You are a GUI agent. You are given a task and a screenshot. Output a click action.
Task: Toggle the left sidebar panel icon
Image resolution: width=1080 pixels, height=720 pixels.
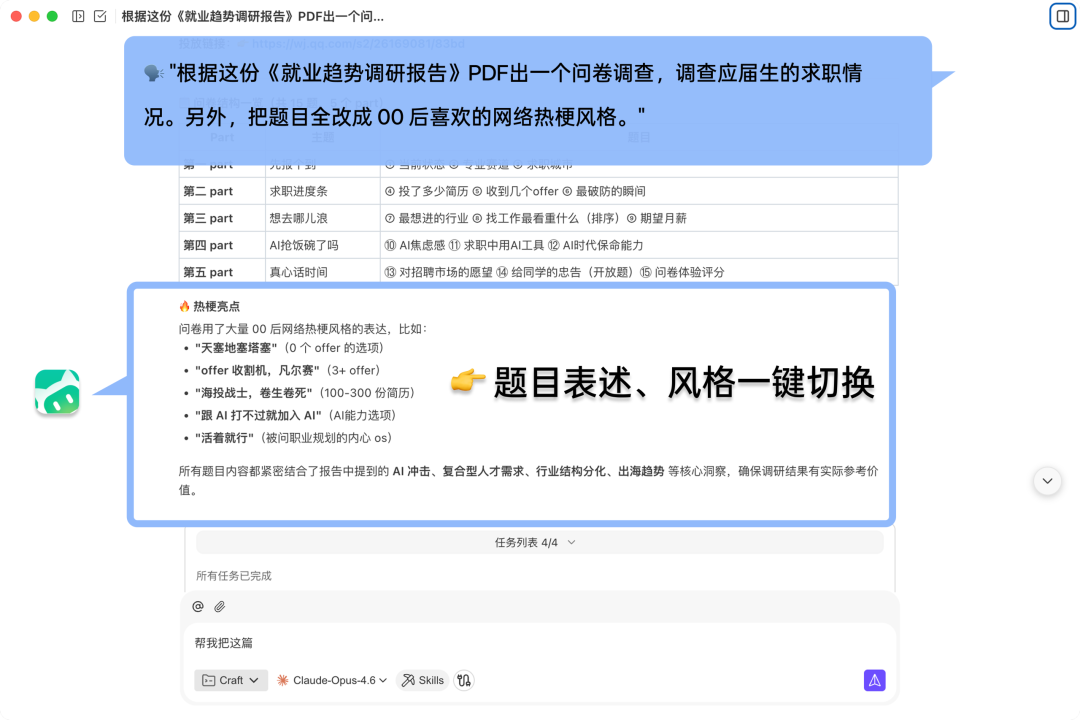(x=78, y=16)
